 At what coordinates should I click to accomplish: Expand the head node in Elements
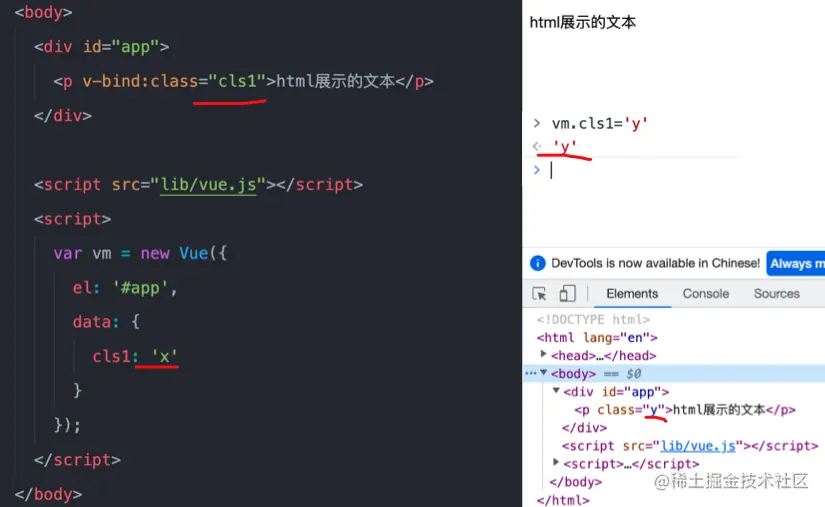point(544,354)
